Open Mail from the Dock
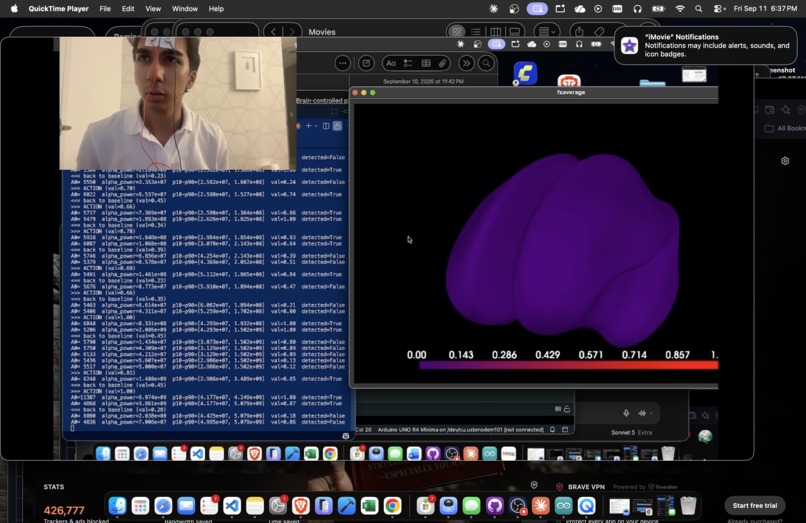 (x=186, y=506)
